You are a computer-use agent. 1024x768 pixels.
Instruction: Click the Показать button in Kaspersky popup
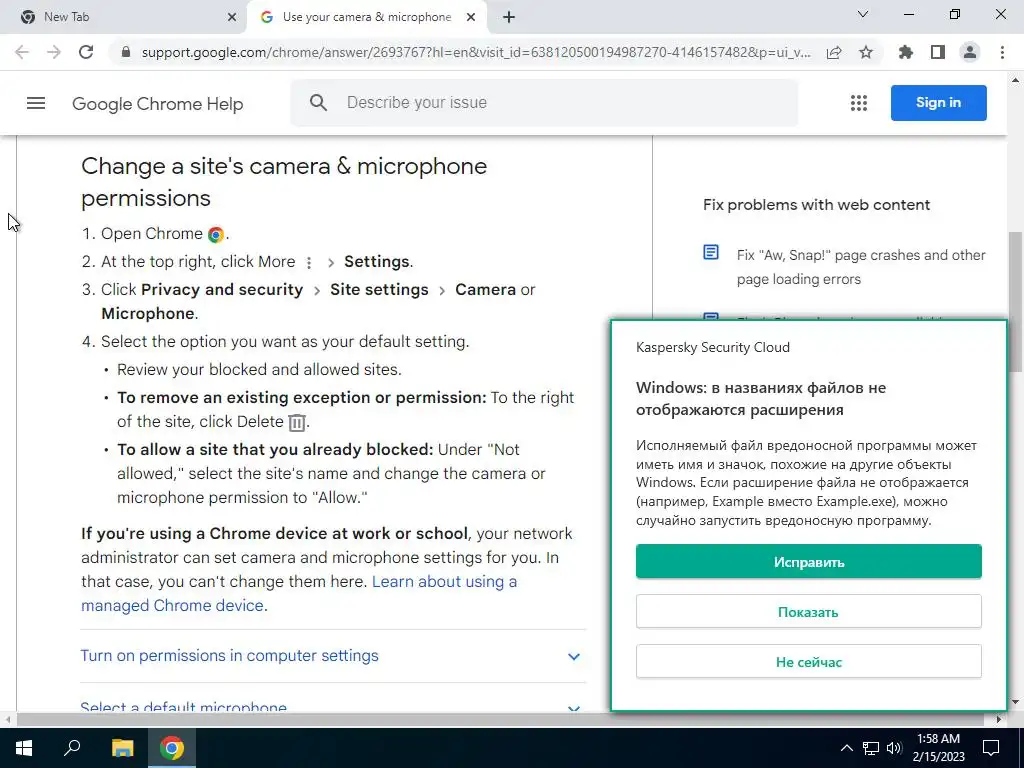(808, 612)
